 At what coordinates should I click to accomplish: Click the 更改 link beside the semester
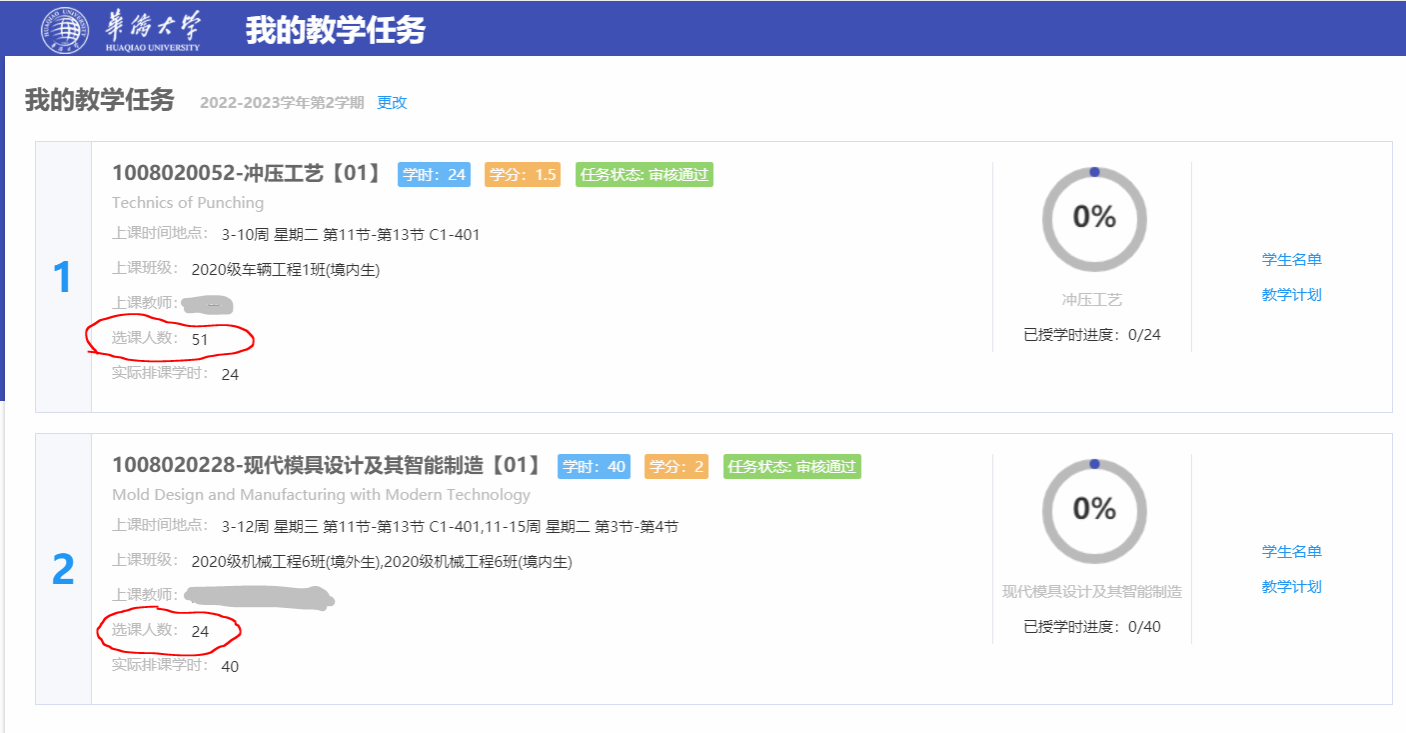pos(392,103)
